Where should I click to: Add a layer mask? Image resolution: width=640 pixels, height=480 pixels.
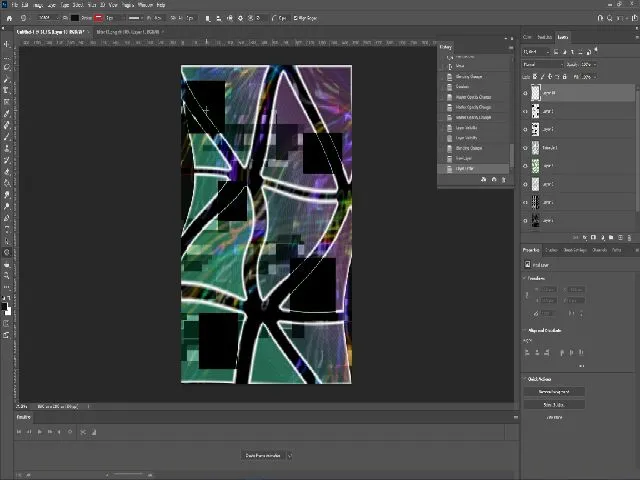593,238
